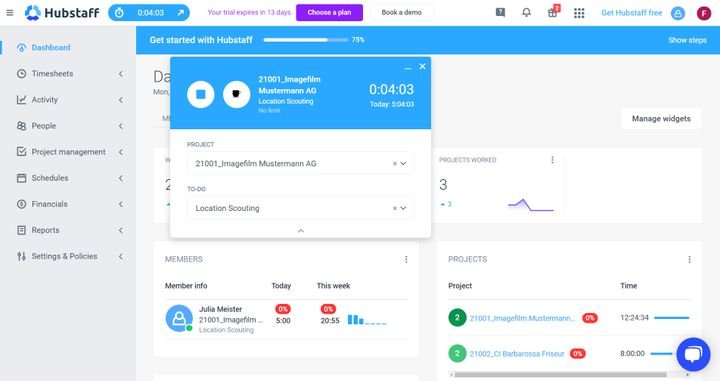The height and width of the screenshot is (381, 720).
Task: Open People in sidebar
Action: pyautogui.click(x=44, y=126)
